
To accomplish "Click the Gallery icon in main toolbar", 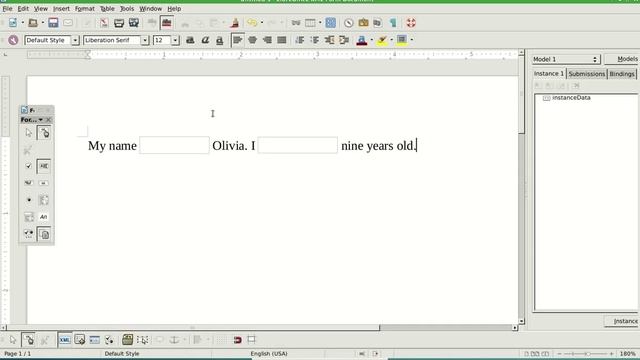I will coord(363,23).
